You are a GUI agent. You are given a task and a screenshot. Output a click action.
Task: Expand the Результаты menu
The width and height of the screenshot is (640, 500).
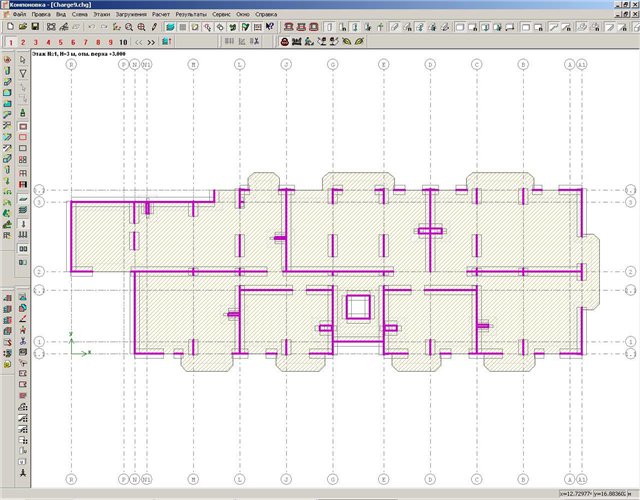[191, 16]
